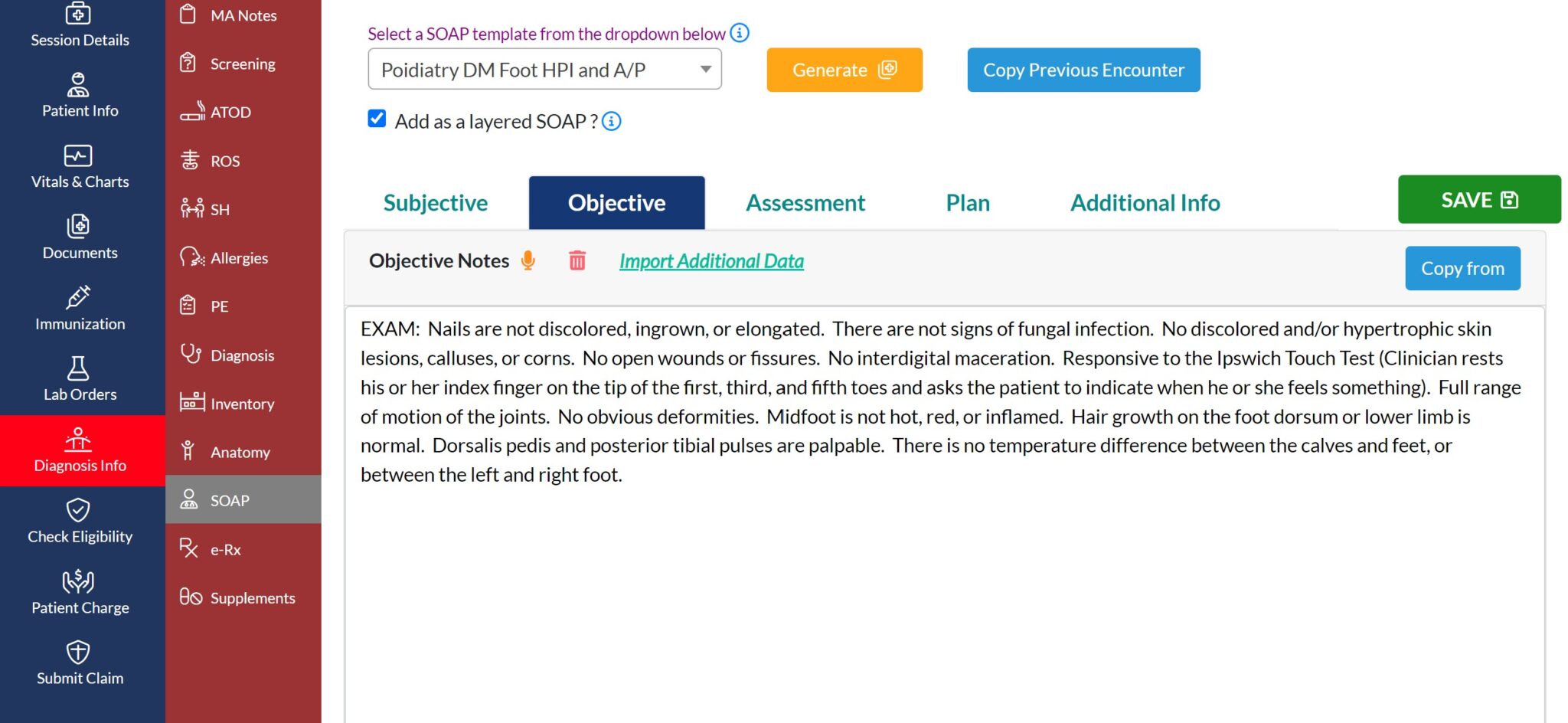Open Submit Claim icon

click(x=78, y=652)
